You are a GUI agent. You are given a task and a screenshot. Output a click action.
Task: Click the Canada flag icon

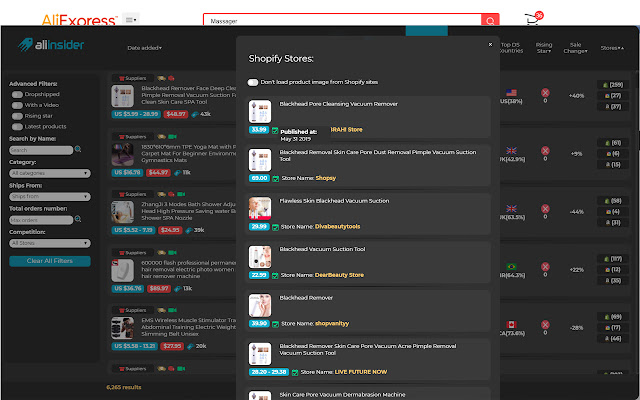tap(511, 324)
